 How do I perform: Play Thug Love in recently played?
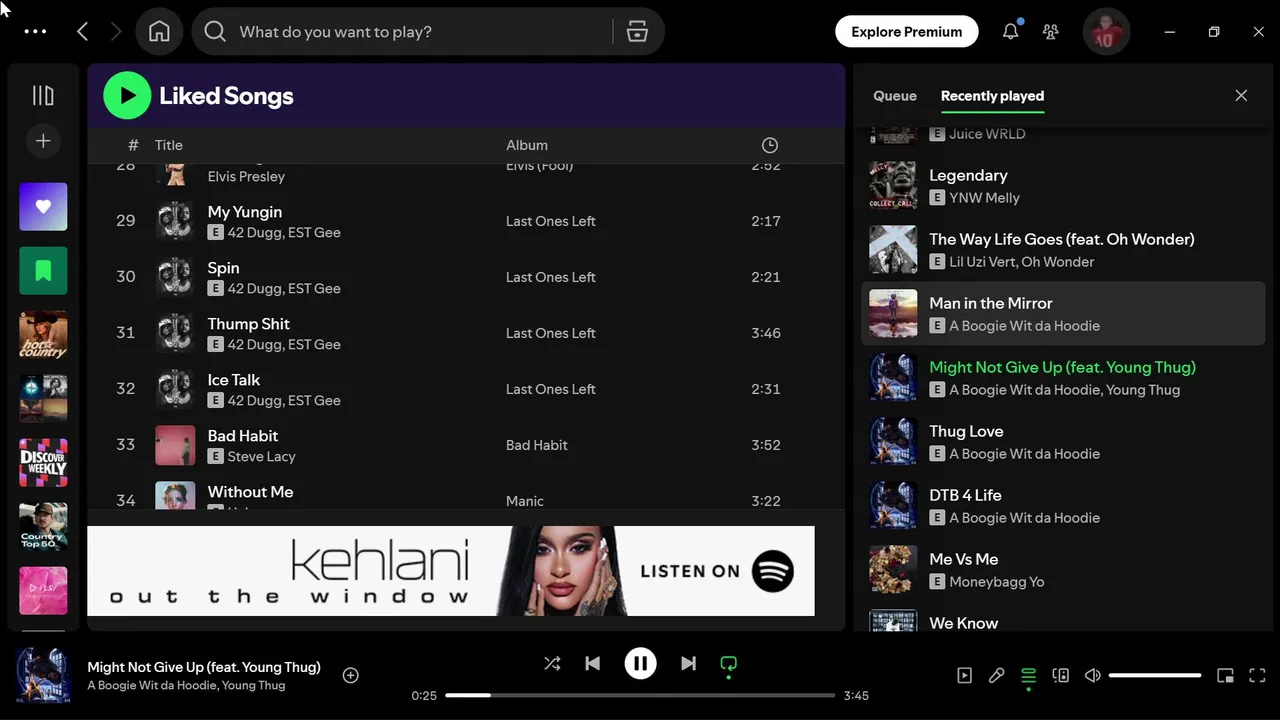[x=1063, y=442]
